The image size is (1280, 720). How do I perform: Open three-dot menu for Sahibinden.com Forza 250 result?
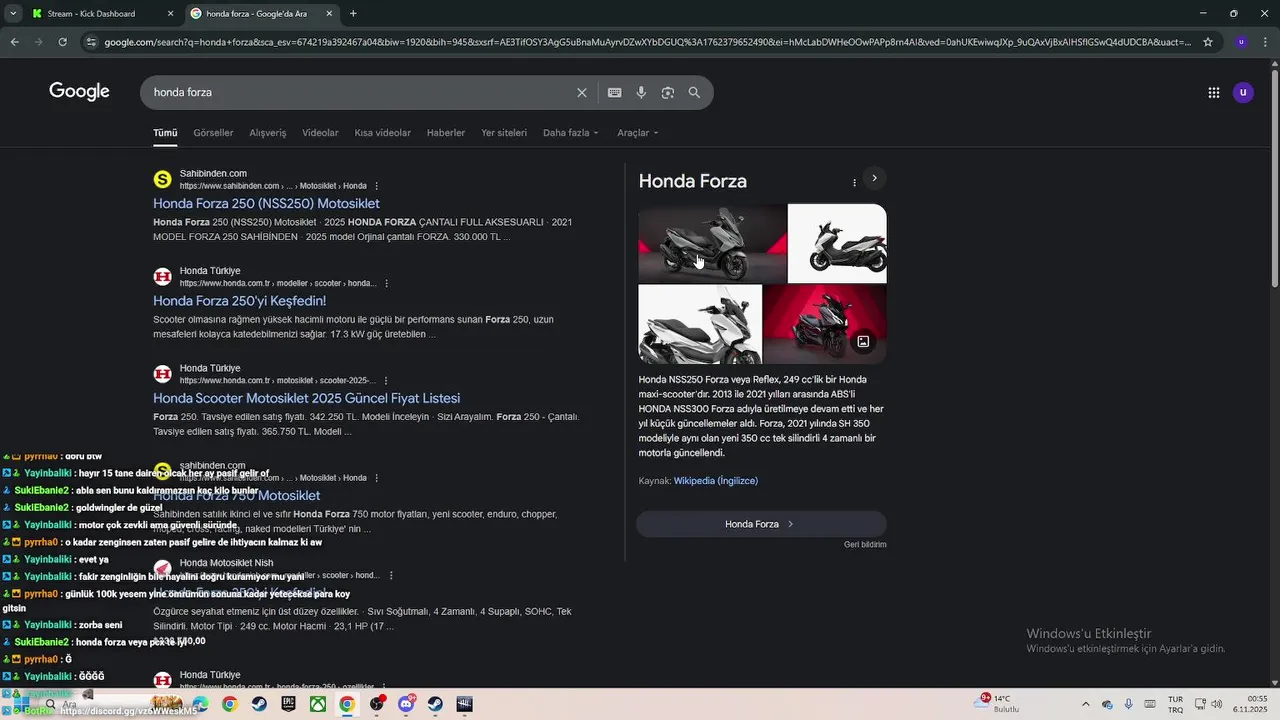[376, 186]
